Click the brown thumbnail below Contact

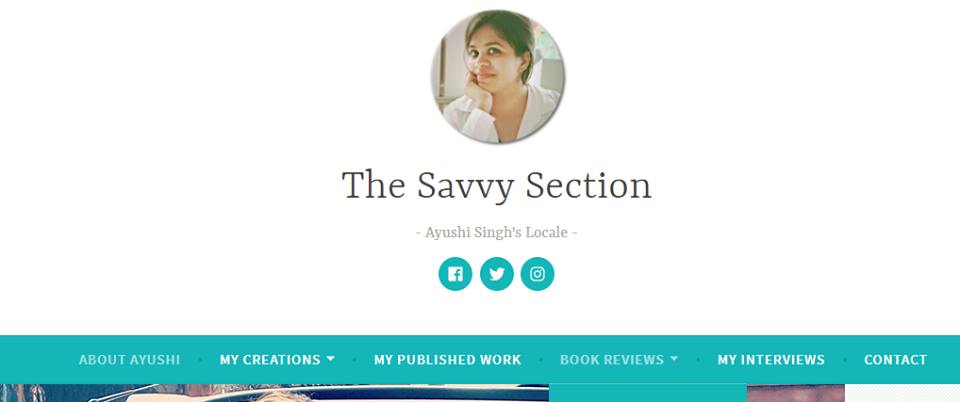(x=796, y=393)
